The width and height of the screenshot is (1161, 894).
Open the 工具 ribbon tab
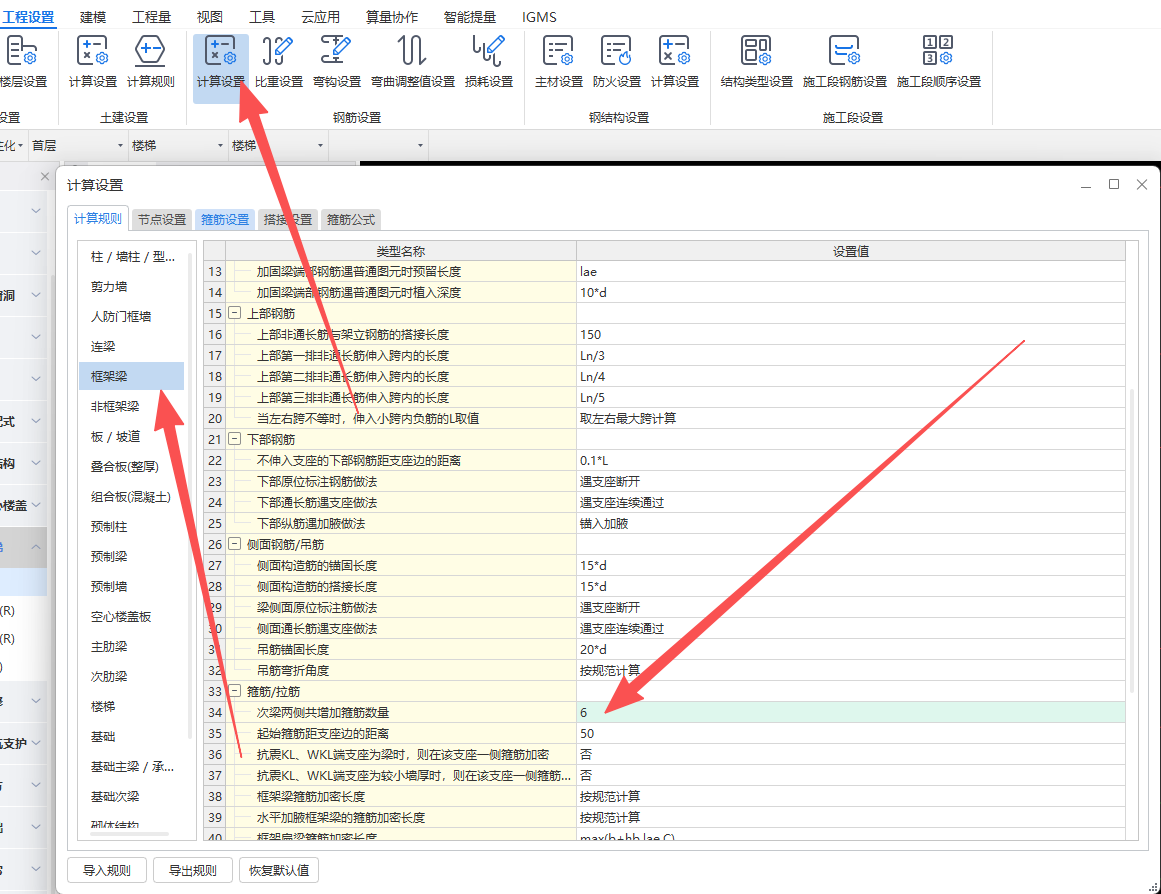(x=261, y=16)
